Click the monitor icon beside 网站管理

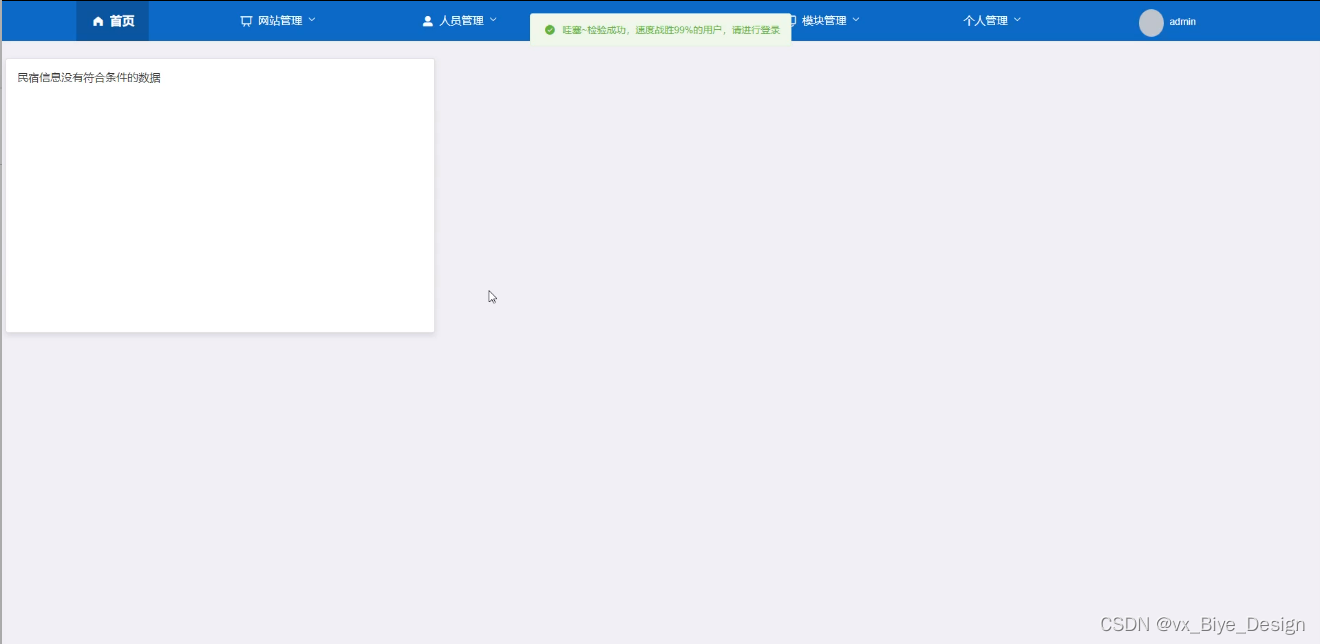[246, 21]
